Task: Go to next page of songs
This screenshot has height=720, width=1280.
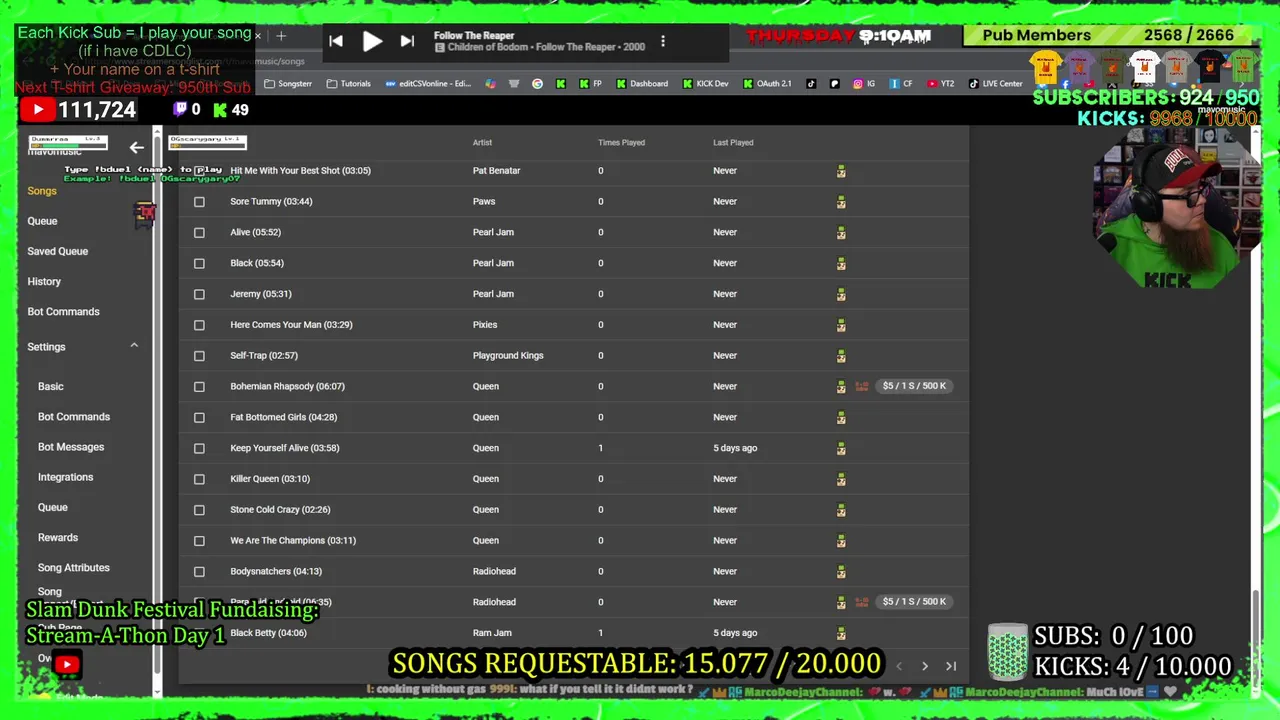Action: pos(924,666)
